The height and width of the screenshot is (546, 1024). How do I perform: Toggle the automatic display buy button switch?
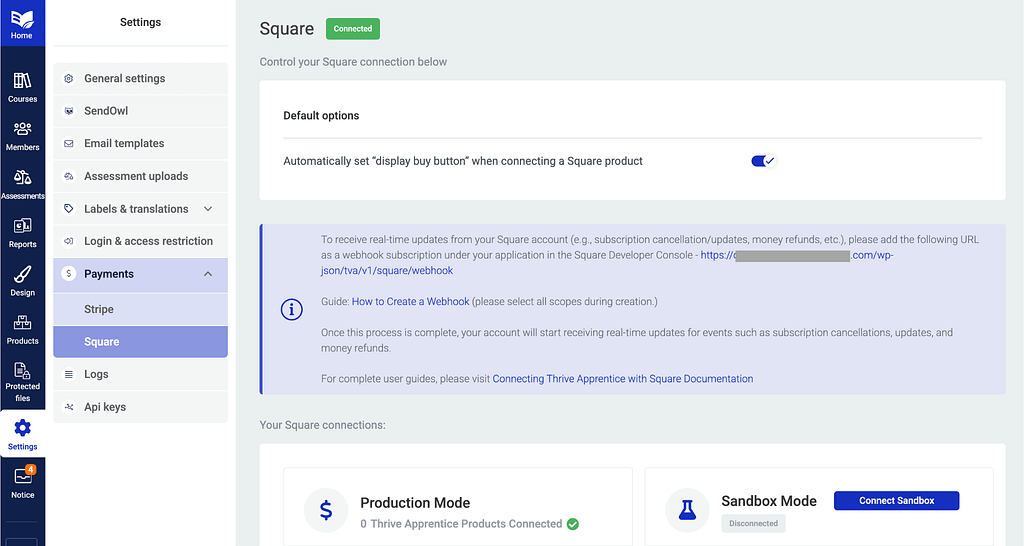[763, 161]
